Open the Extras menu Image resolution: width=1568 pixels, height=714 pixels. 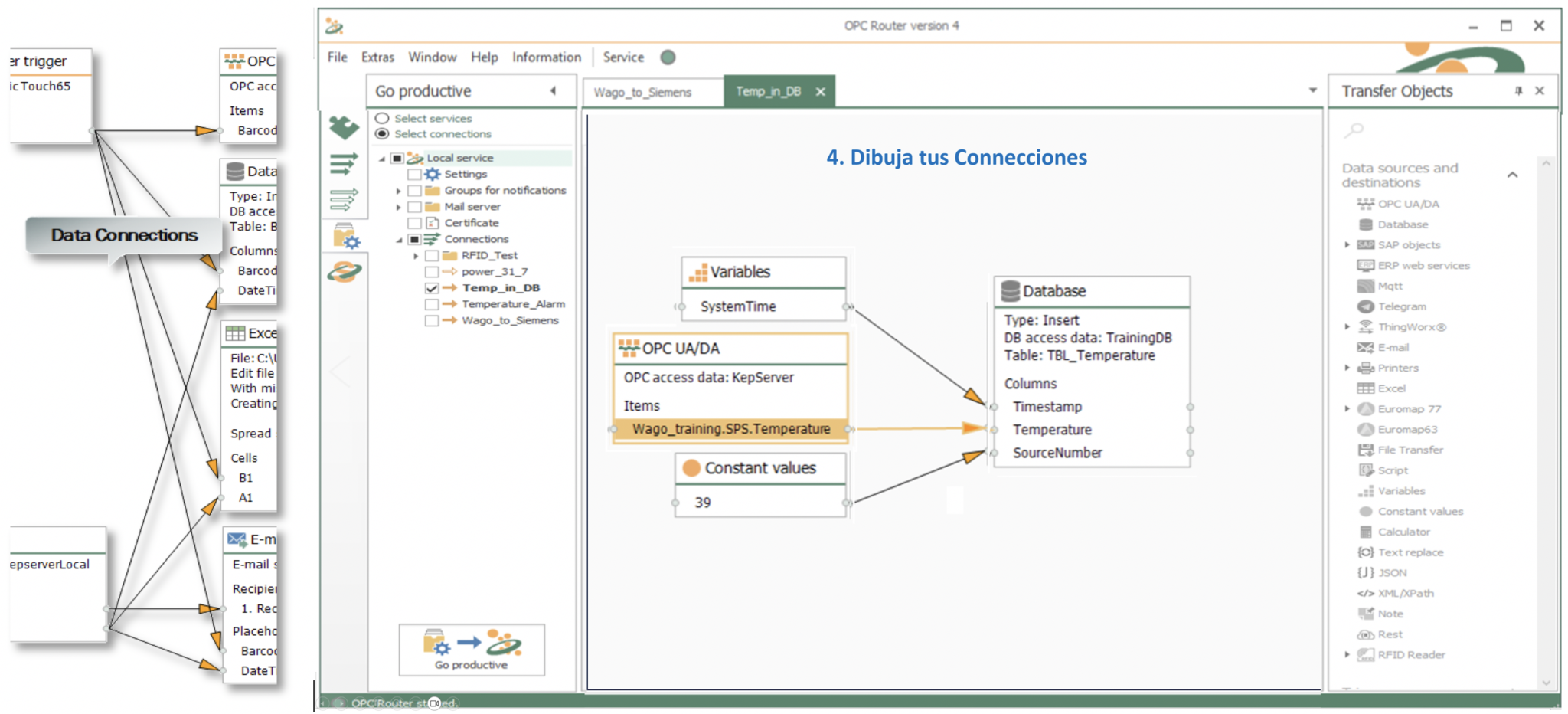[x=377, y=57]
